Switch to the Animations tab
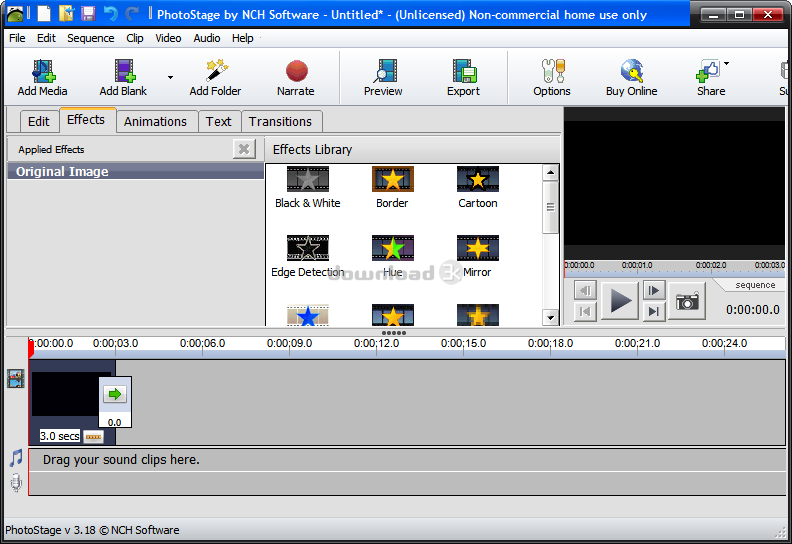 pyautogui.click(x=155, y=122)
